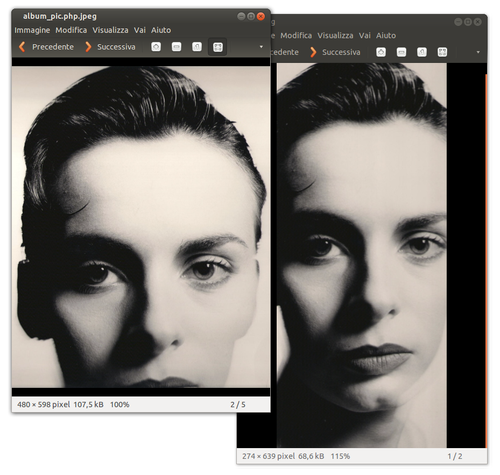The image size is (500, 475).
Task: Open Modifica menu in the rear window
Action: point(296,35)
